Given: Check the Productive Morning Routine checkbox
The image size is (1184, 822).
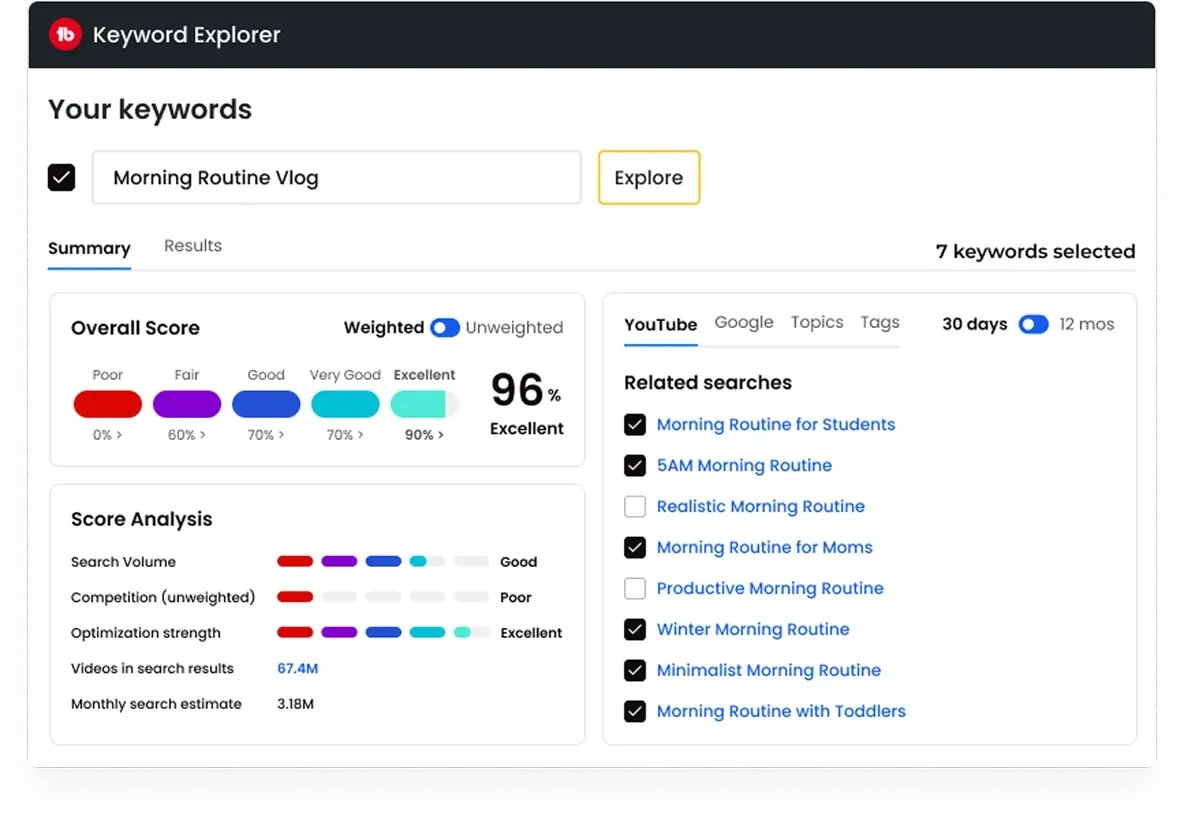Looking at the screenshot, I should 635,588.
